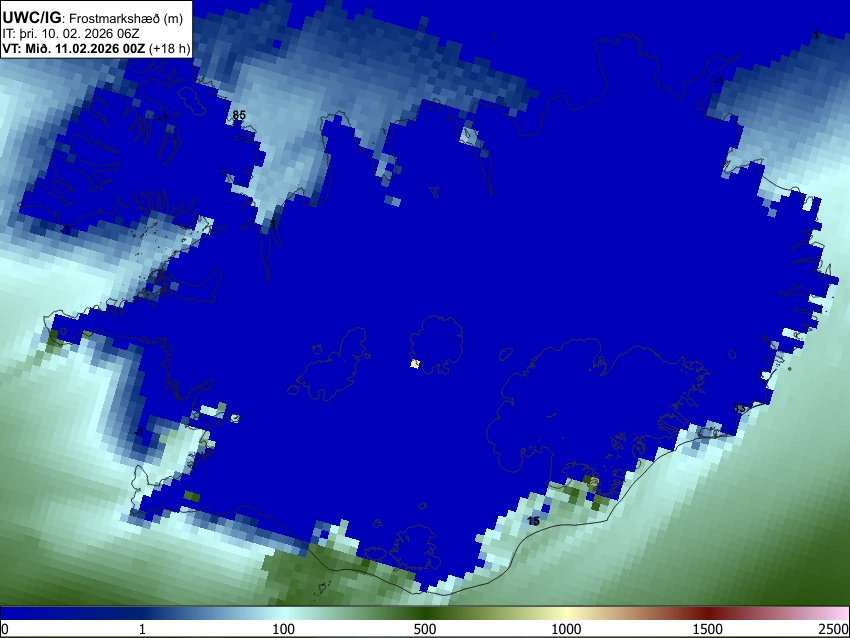
Task: Click the "2500" label on the color scale
Action: click(x=835, y=629)
